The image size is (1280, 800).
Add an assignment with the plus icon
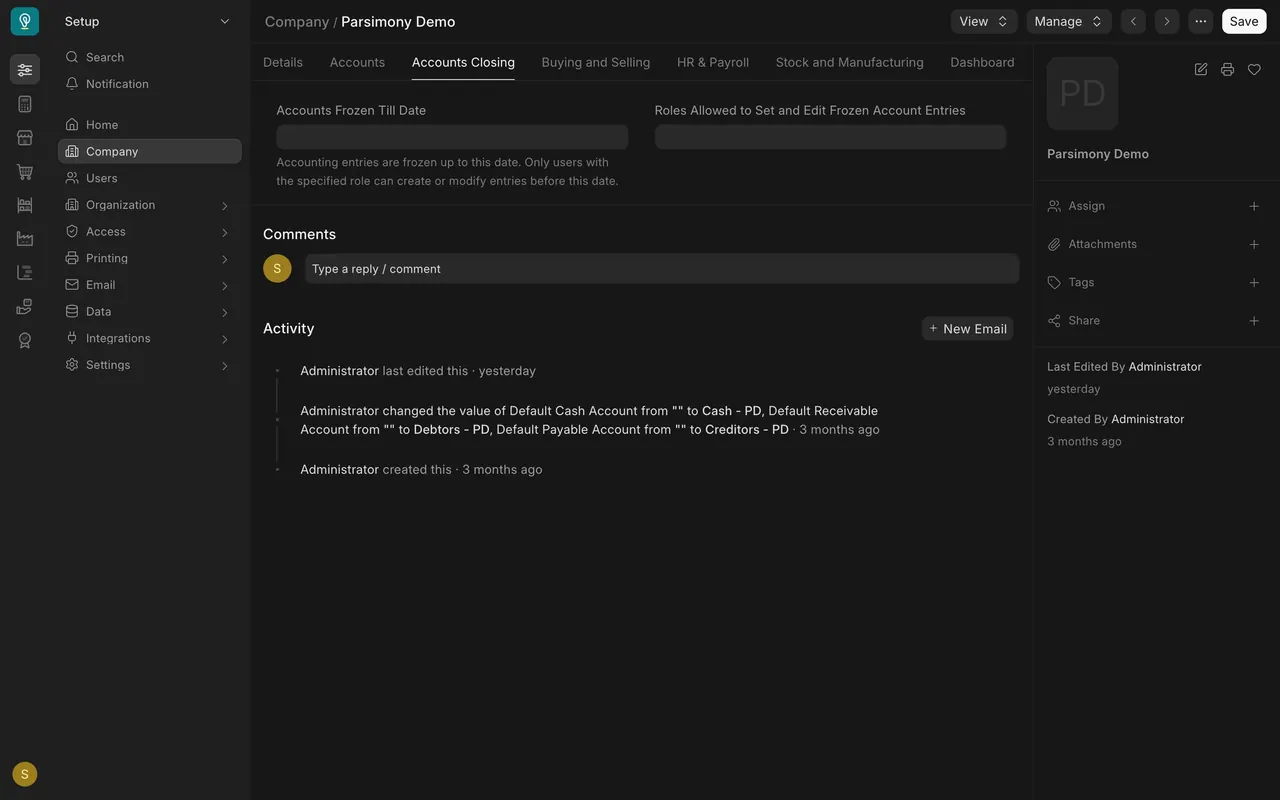pos(1254,206)
